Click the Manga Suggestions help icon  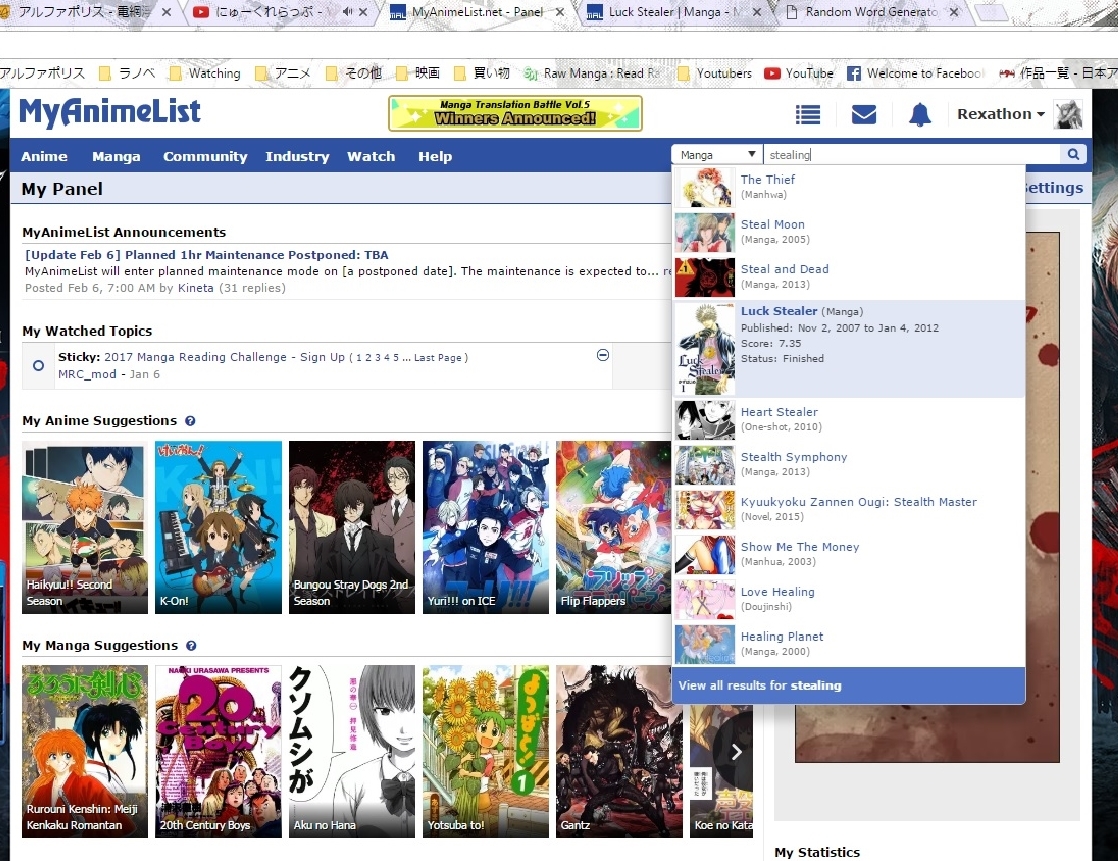click(x=191, y=646)
